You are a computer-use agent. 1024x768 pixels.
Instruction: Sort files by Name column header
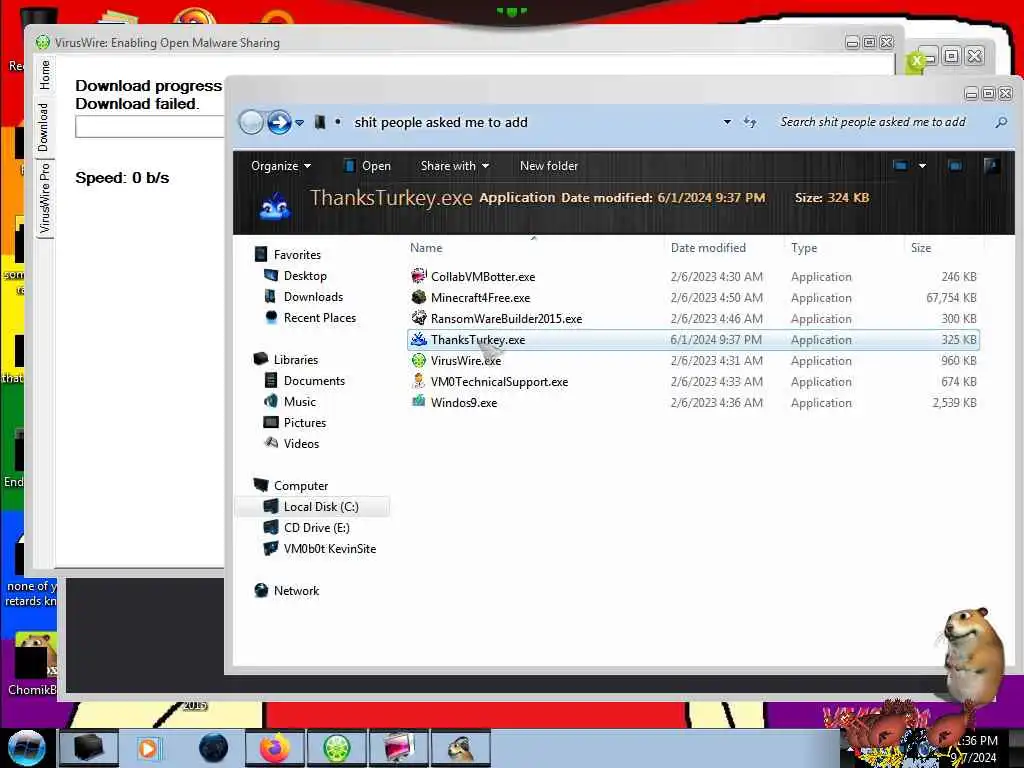tap(426, 248)
